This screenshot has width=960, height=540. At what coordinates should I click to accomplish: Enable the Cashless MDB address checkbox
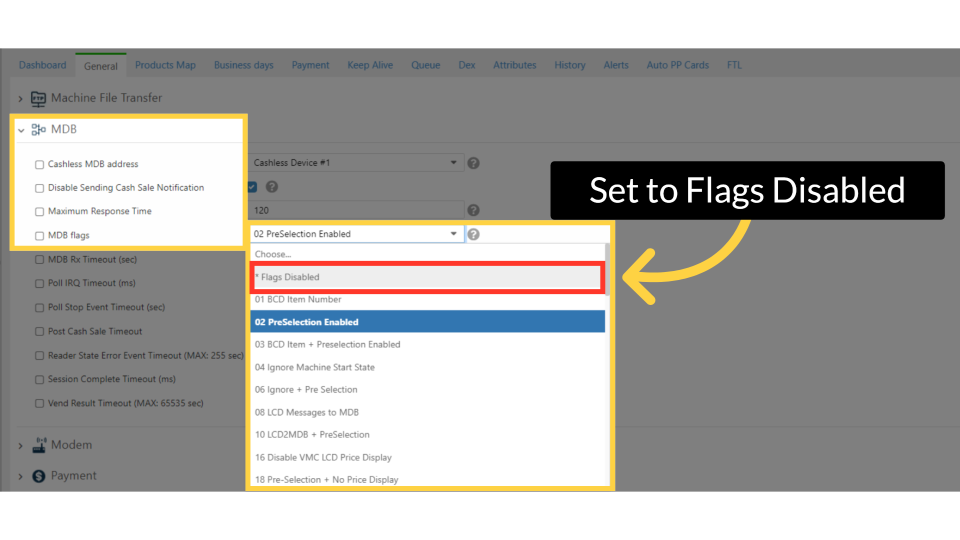tap(39, 164)
